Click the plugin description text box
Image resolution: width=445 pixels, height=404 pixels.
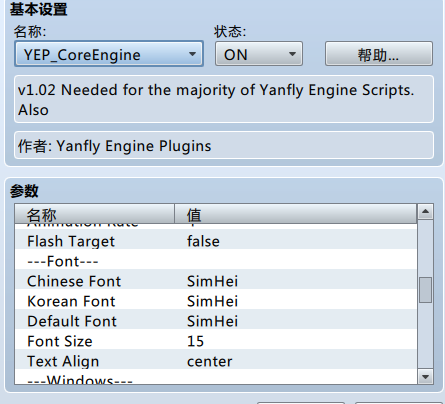[x=224, y=99]
